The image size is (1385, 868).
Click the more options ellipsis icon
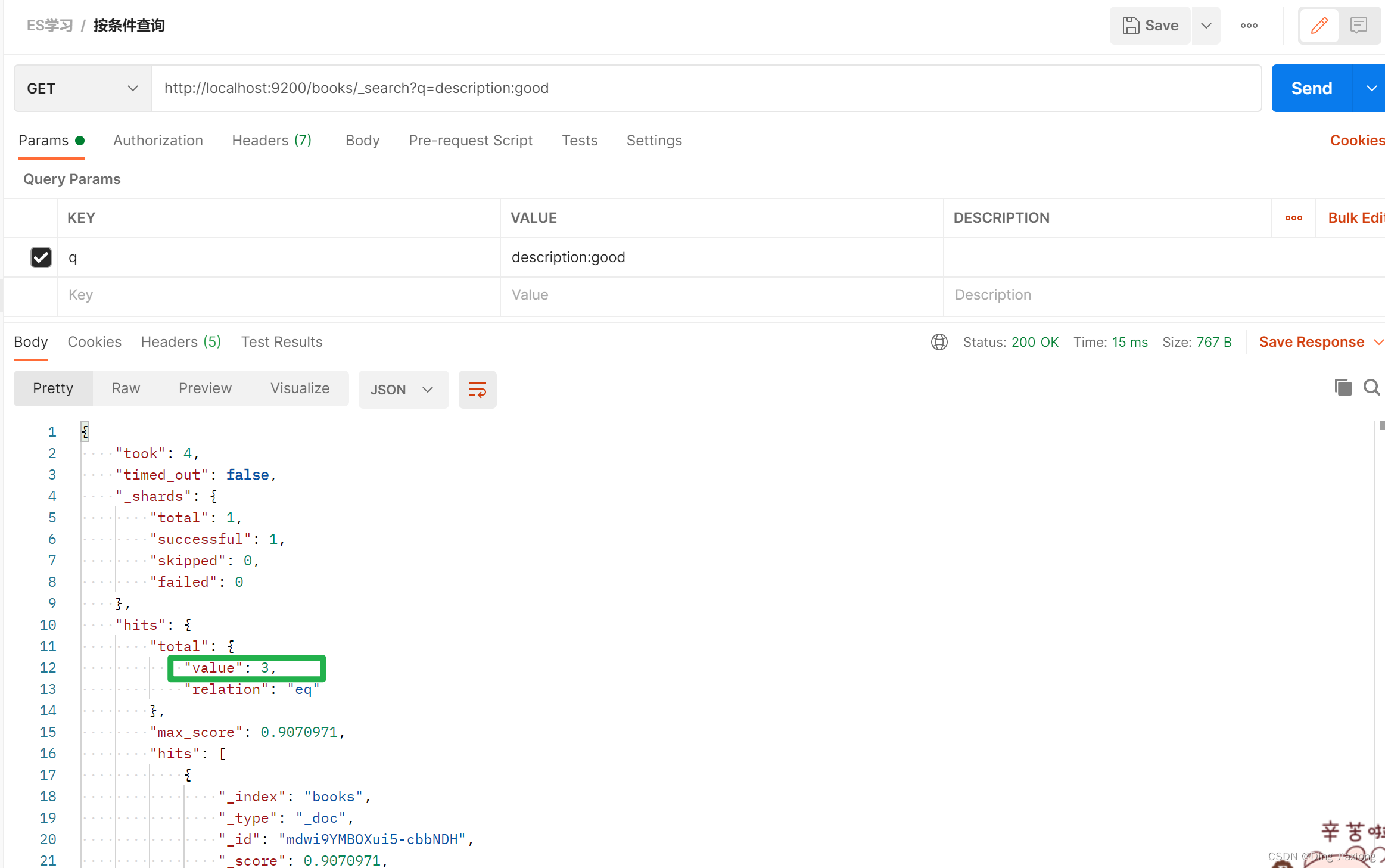click(x=1248, y=25)
